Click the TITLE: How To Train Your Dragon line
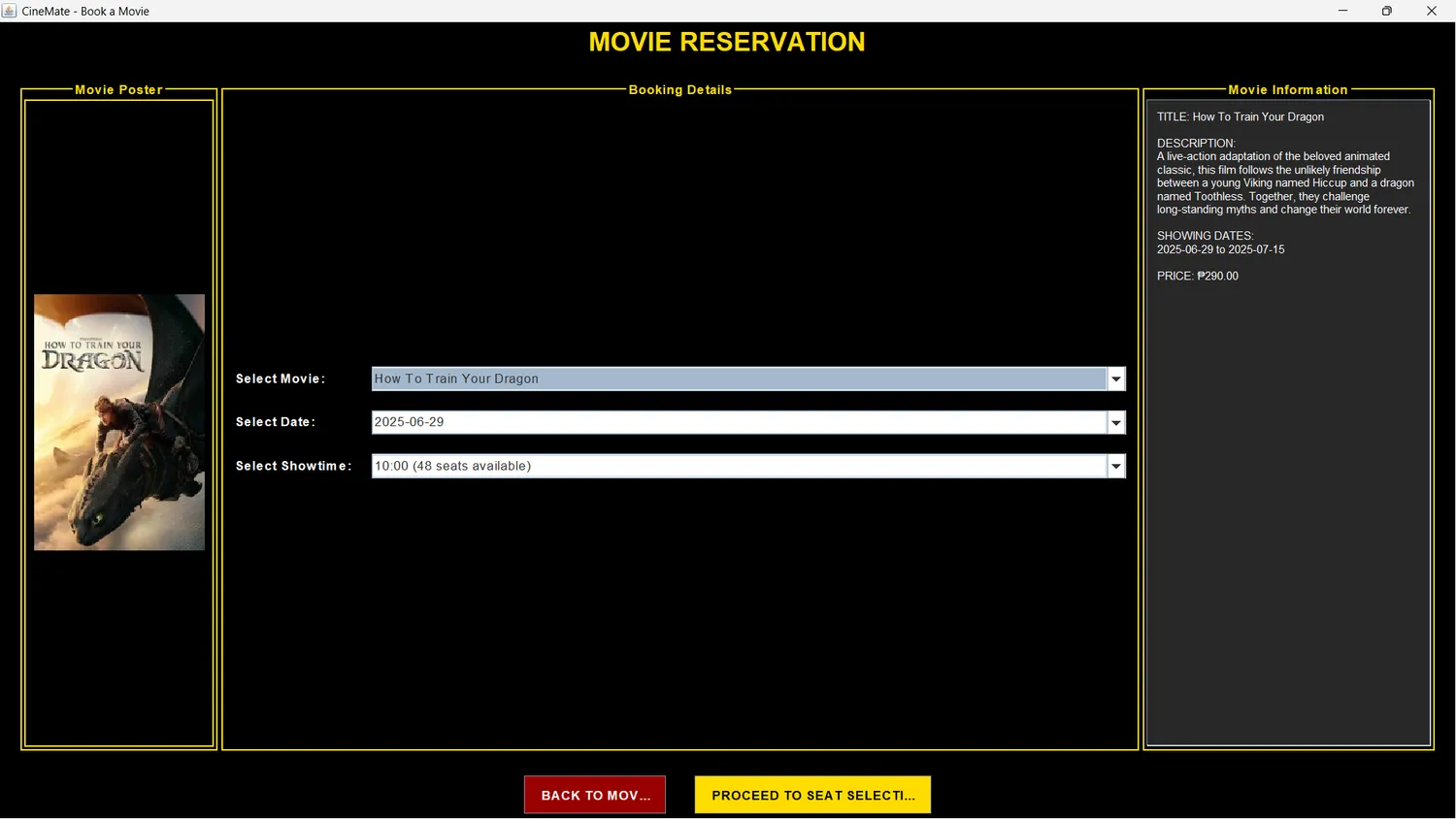The height and width of the screenshot is (819, 1456). pyautogui.click(x=1241, y=116)
